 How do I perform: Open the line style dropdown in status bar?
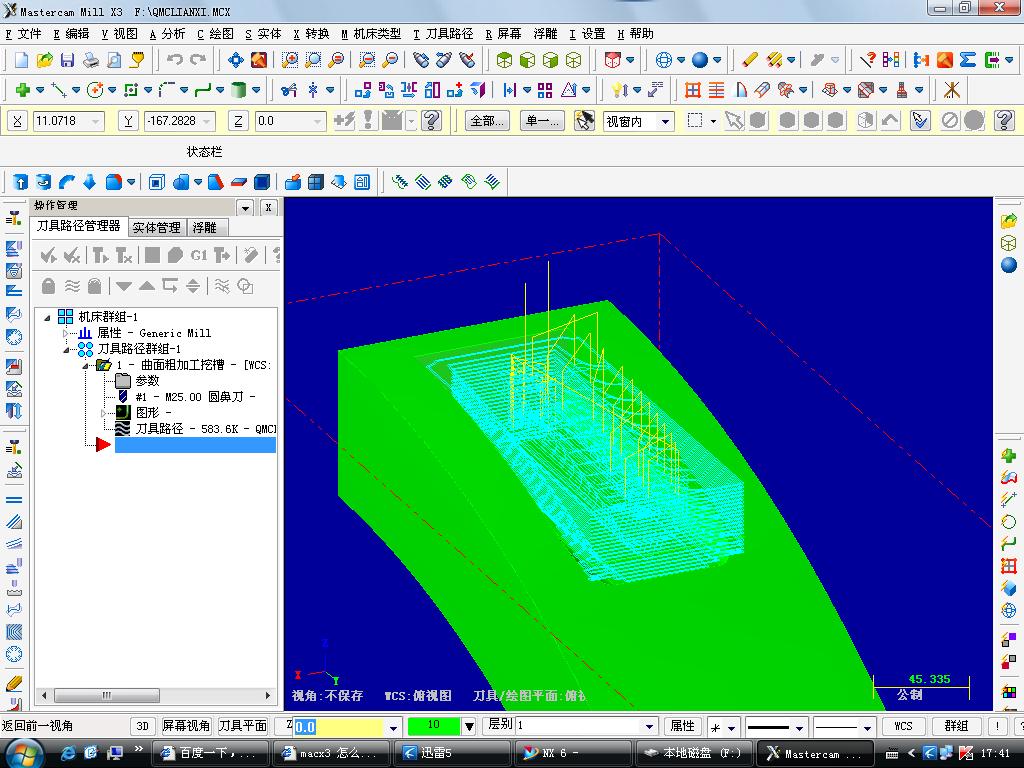click(799, 727)
